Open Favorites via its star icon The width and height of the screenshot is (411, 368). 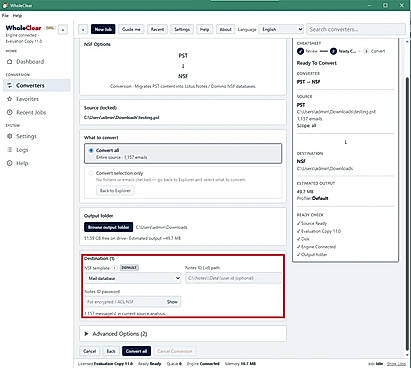point(10,99)
